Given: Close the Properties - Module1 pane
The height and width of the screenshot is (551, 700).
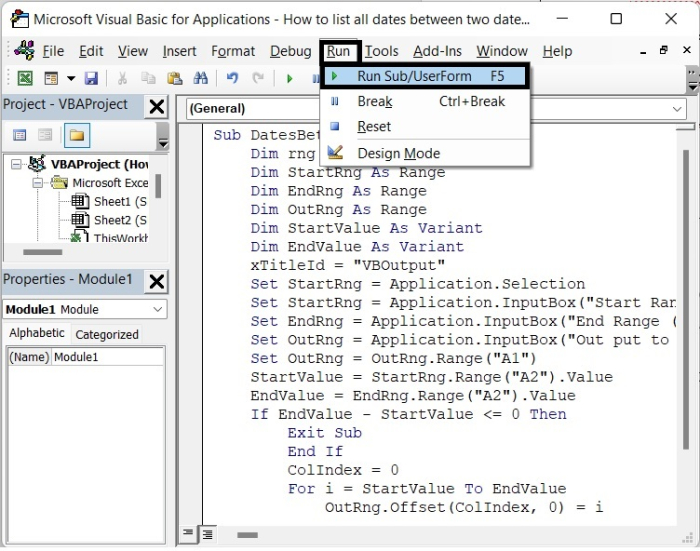Looking at the screenshot, I should (x=157, y=282).
